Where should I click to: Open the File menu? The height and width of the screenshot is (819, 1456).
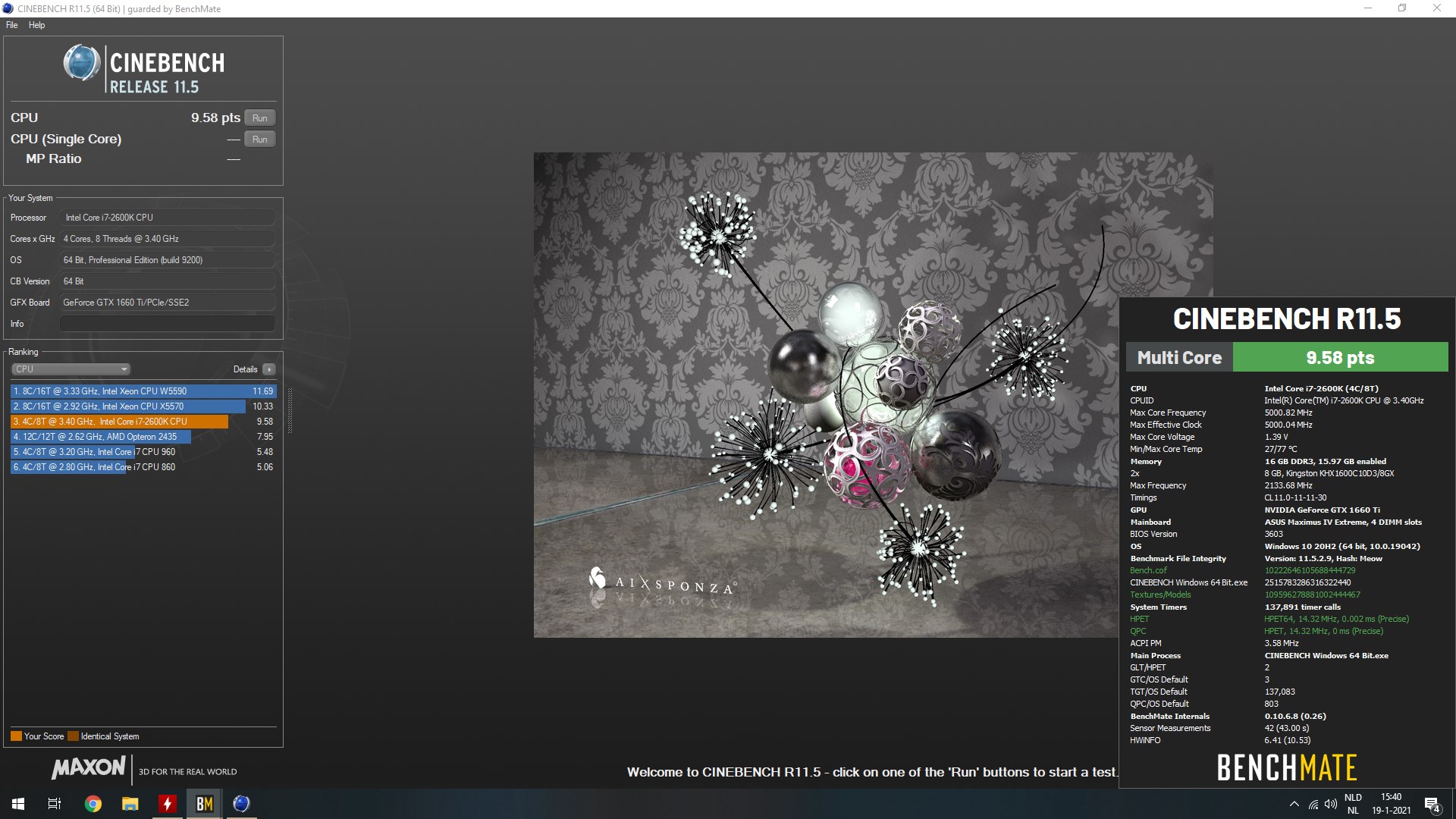pyautogui.click(x=12, y=25)
